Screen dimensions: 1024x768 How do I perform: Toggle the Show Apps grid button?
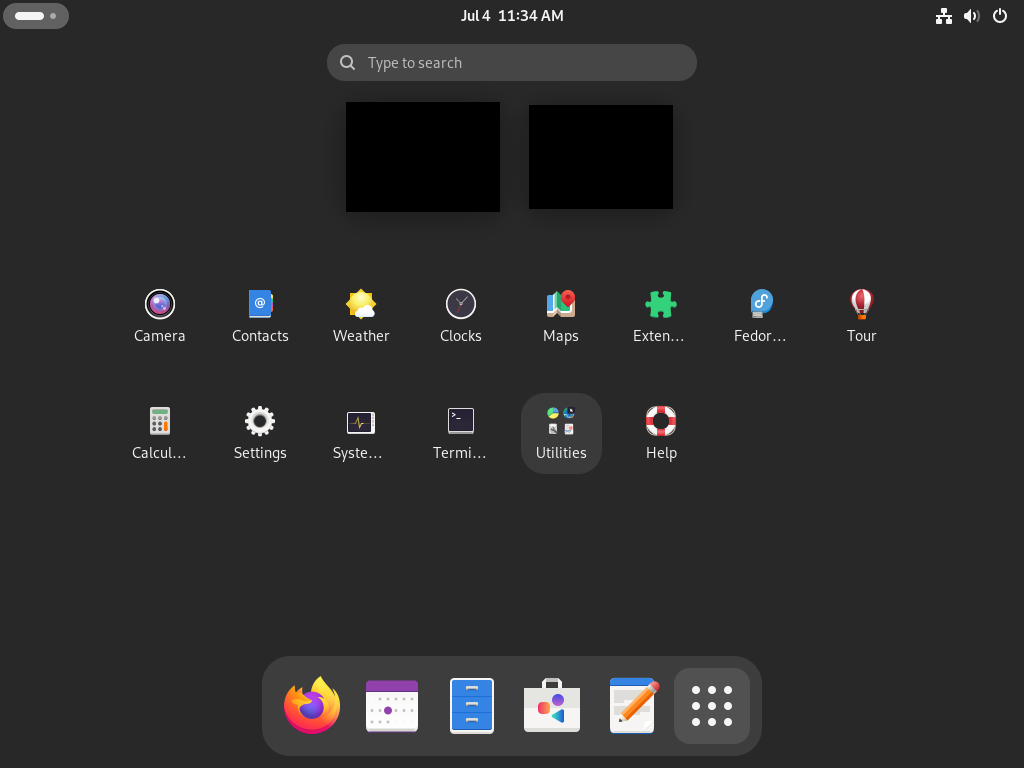click(712, 705)
